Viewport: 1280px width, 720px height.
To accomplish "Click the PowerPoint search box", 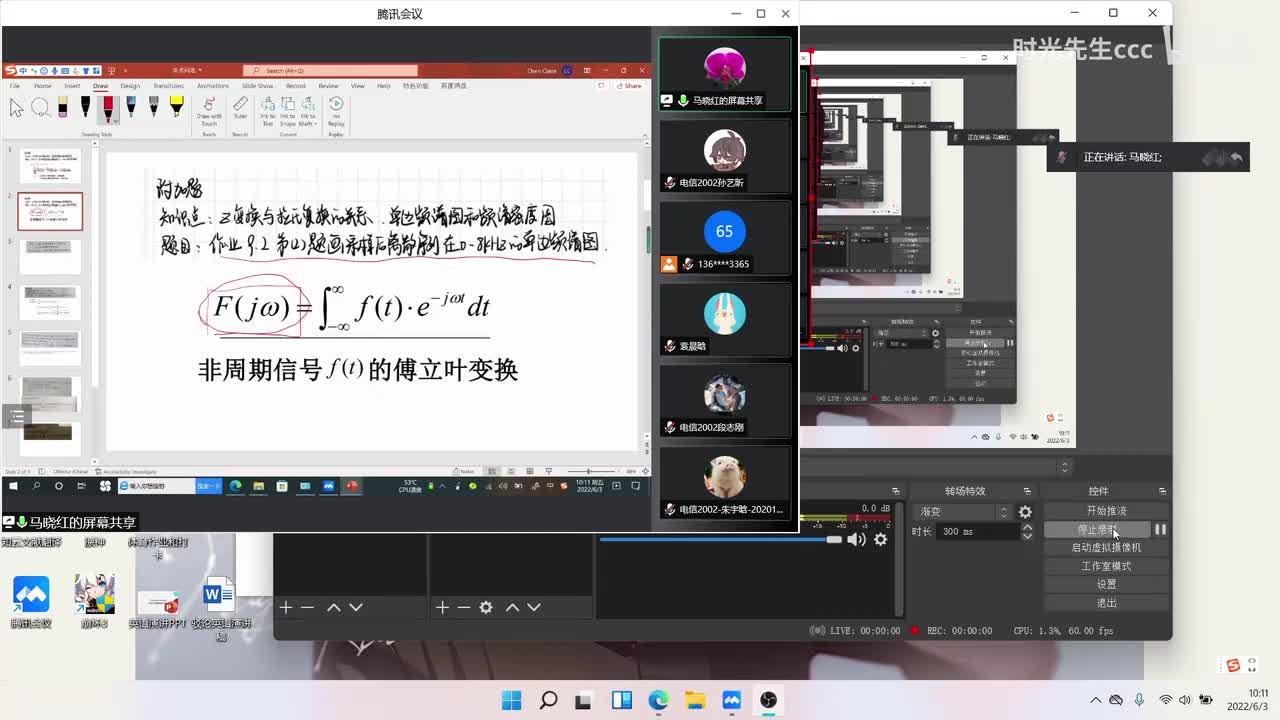I will point(330,71).
